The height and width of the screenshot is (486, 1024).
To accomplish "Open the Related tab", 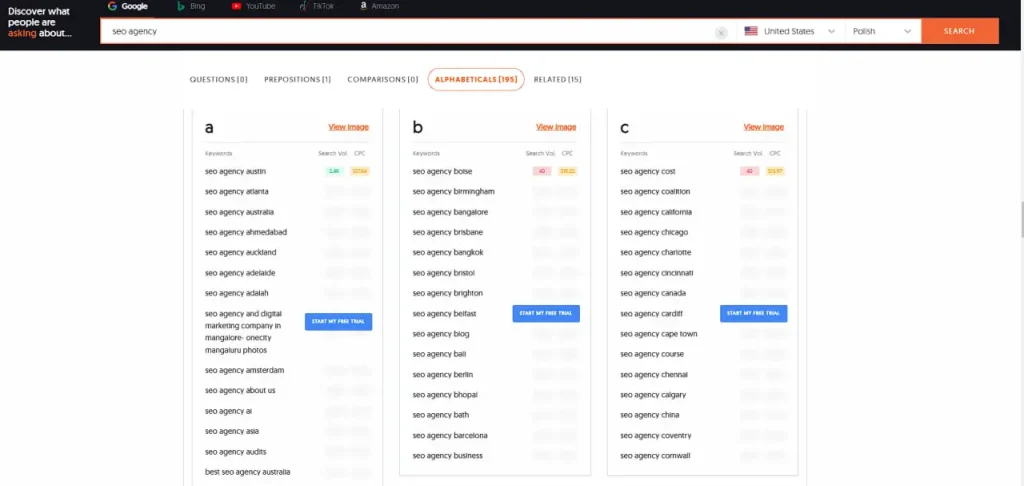I will point(557,79).
